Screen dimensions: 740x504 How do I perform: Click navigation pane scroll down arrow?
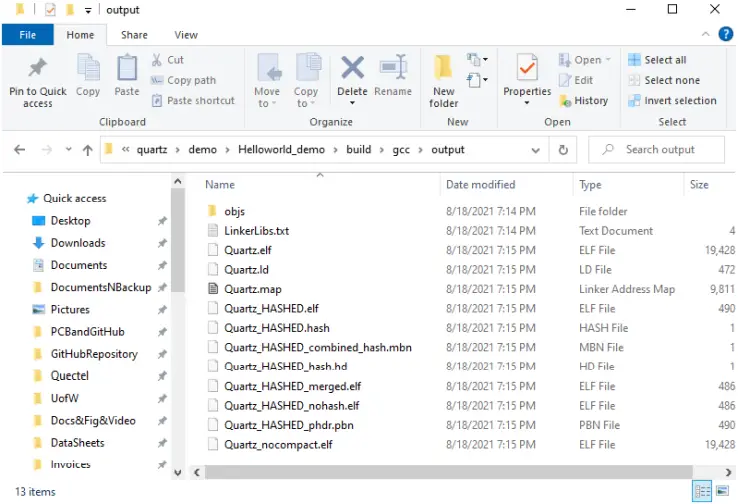177,472
